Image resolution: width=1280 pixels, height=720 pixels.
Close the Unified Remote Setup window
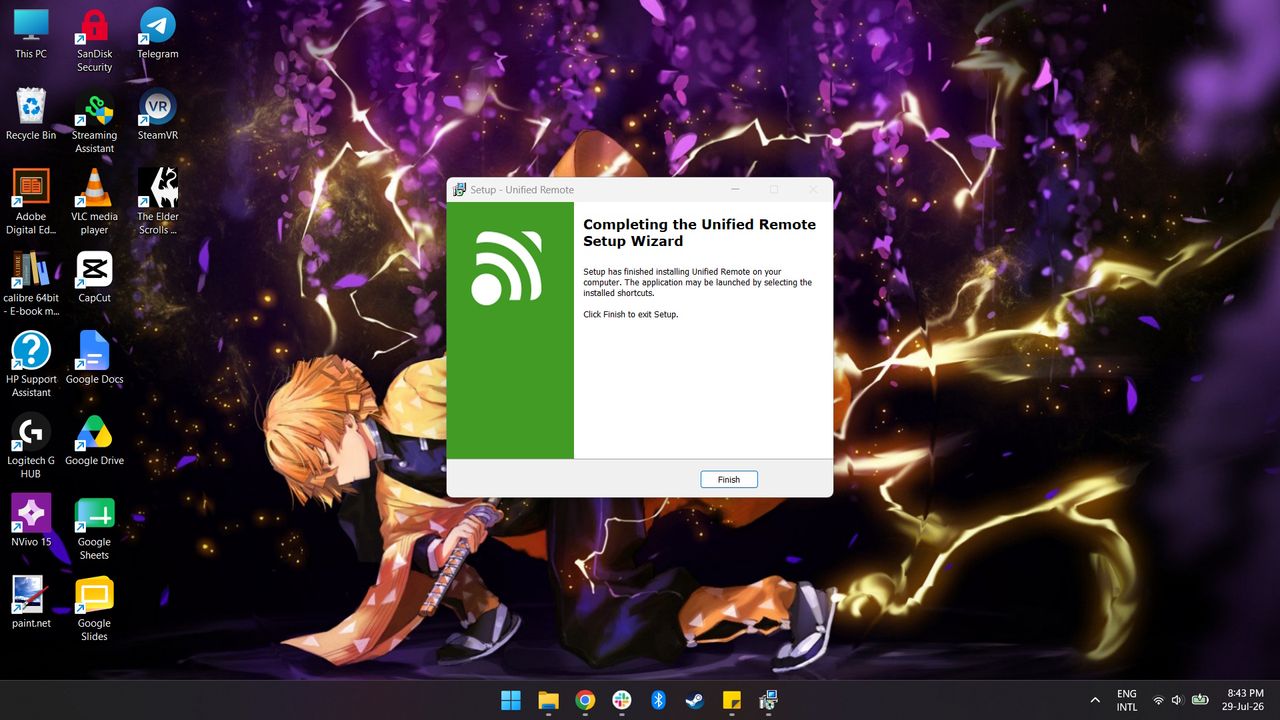813,189
